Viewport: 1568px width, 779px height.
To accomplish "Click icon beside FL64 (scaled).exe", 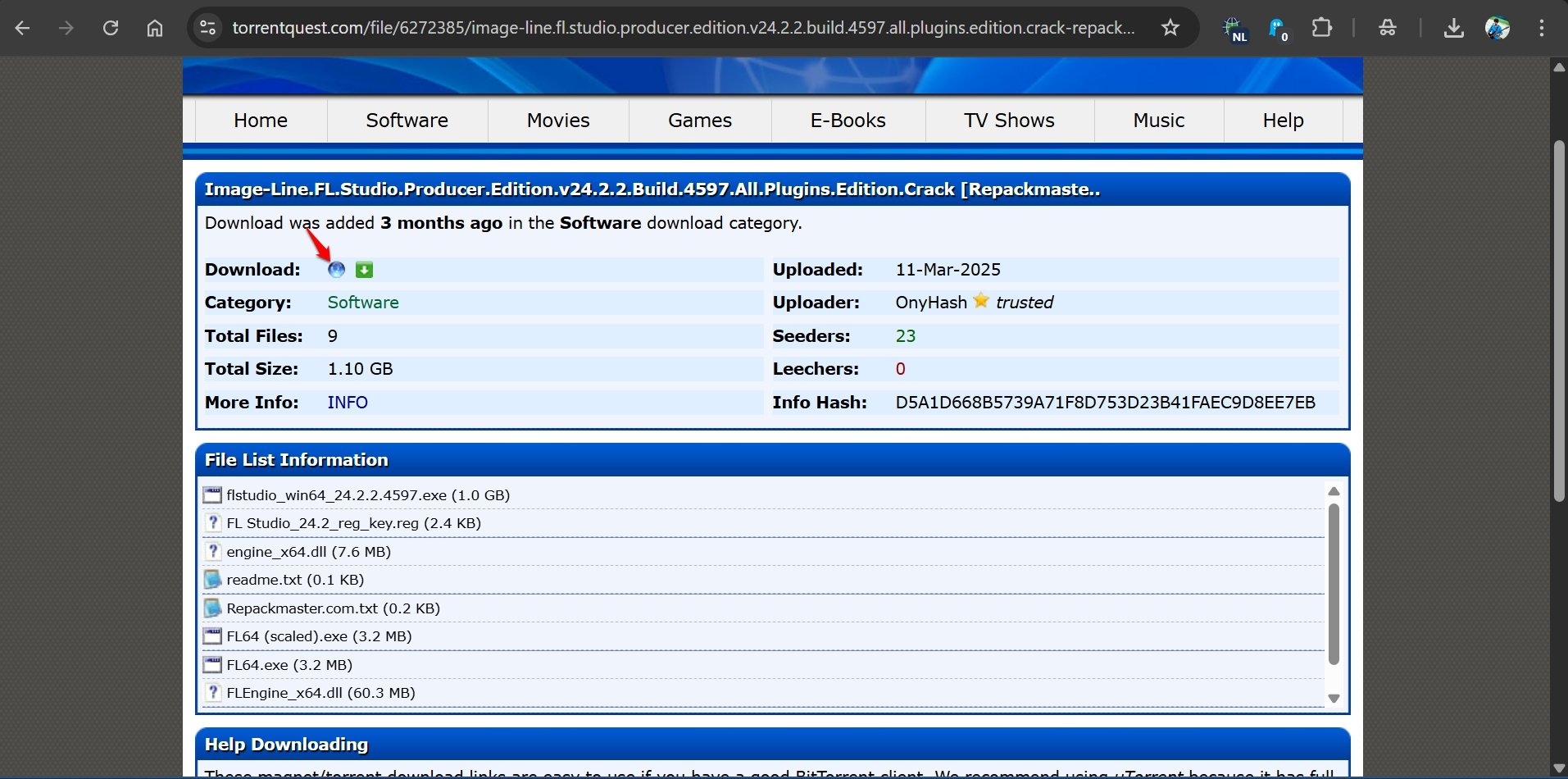I will click(x=212, y=636).
